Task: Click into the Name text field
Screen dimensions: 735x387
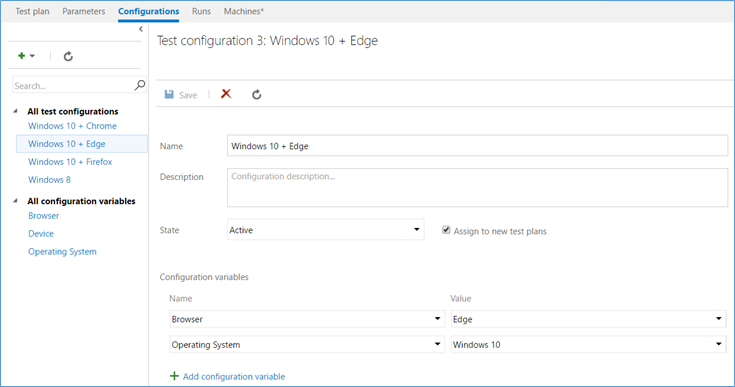Action: click(x=477, y=146)
